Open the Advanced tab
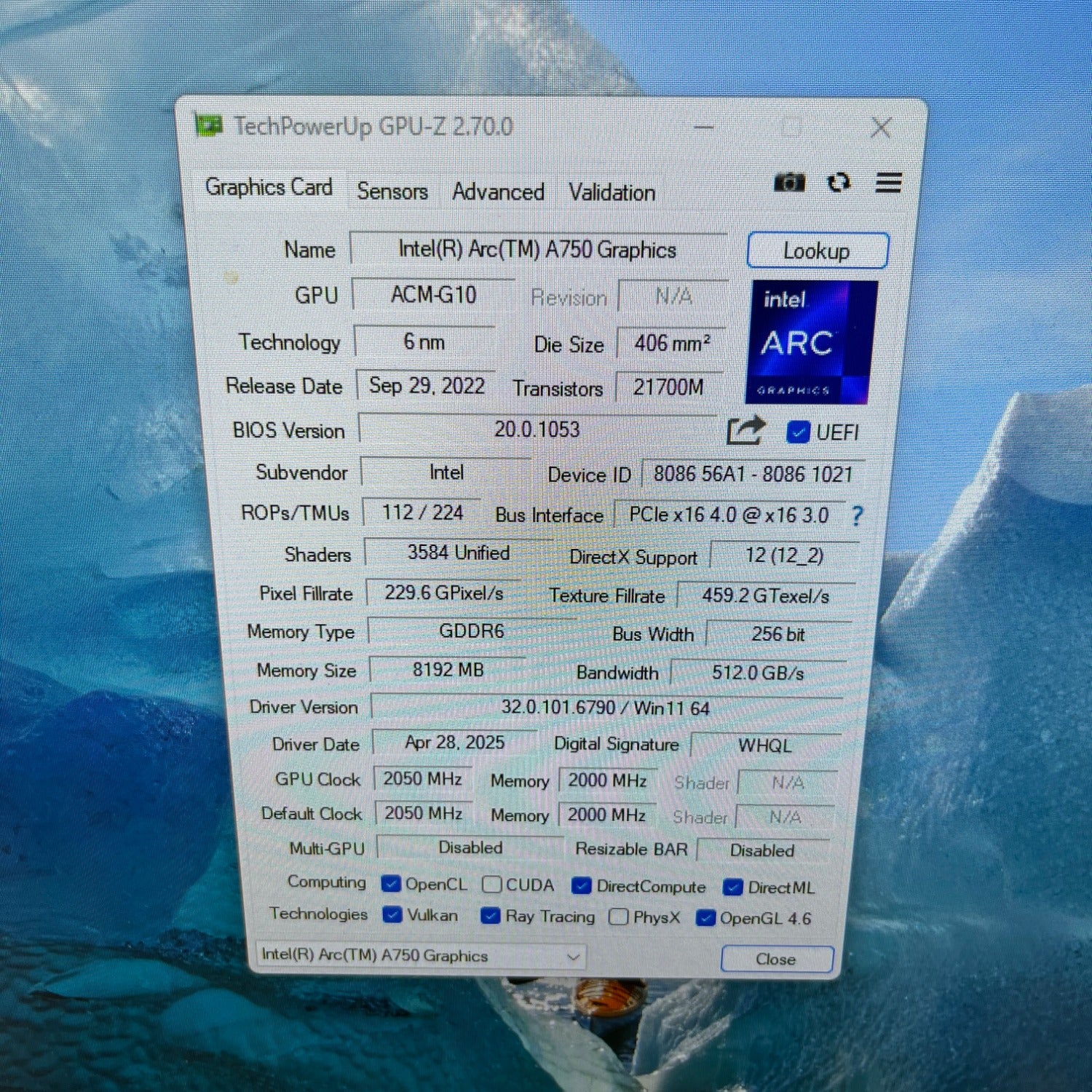 (498, 191)
